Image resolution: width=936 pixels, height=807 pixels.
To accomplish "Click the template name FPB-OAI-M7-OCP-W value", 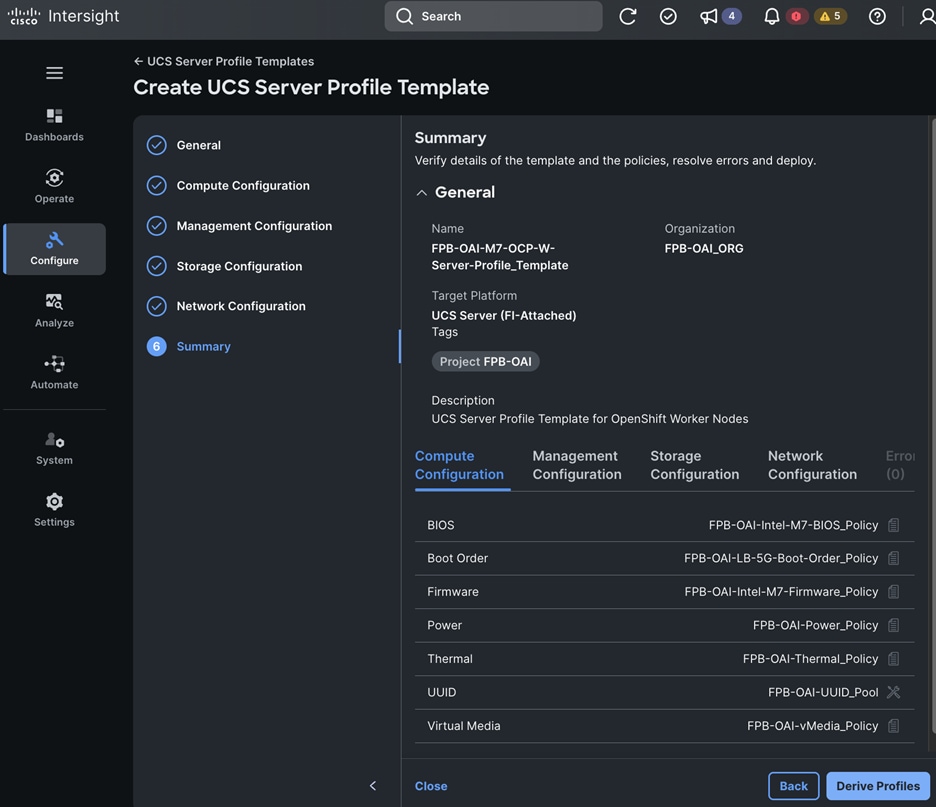I will (500, 257).
